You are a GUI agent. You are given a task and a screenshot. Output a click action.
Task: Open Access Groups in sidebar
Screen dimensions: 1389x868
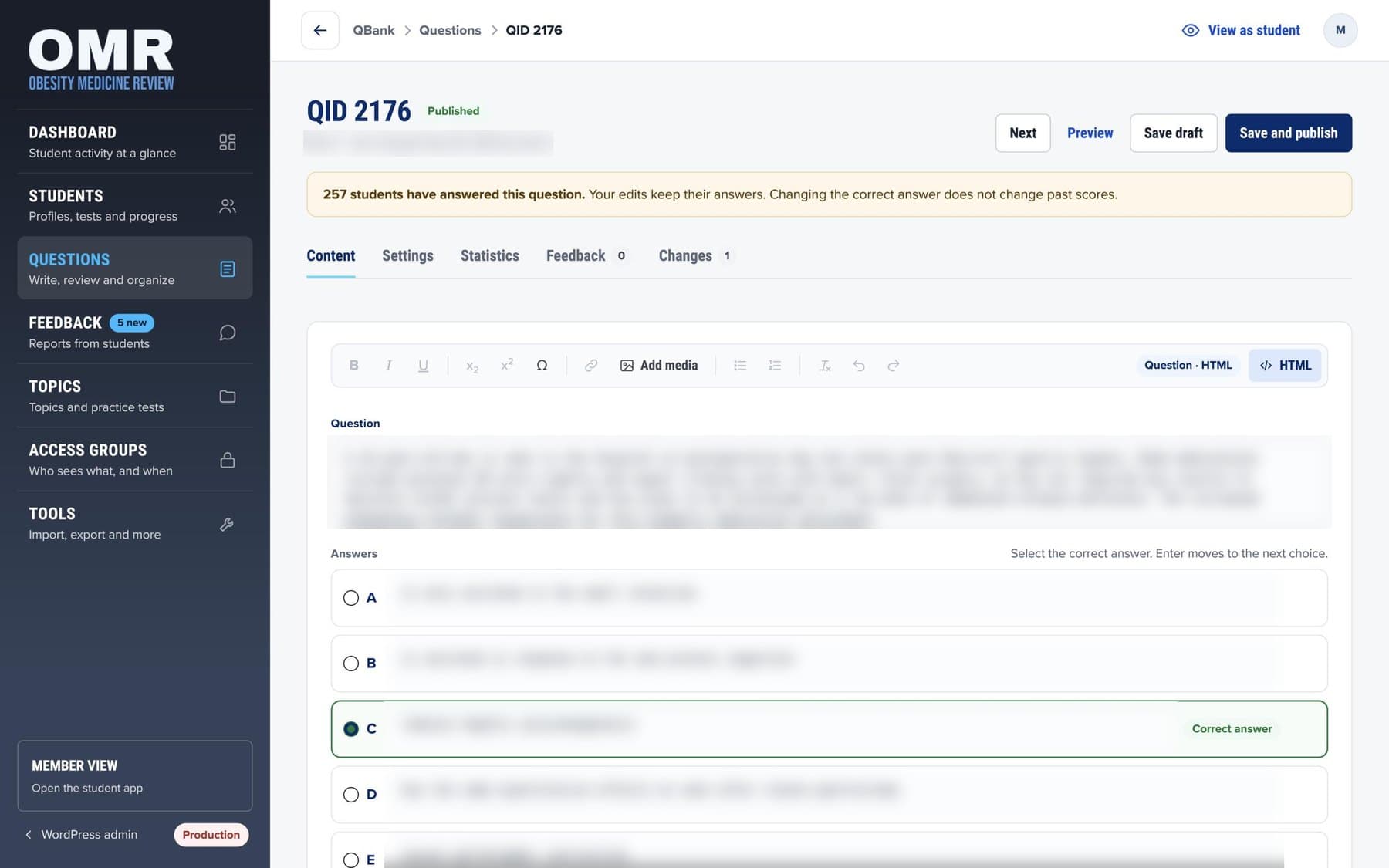(134, 460)
